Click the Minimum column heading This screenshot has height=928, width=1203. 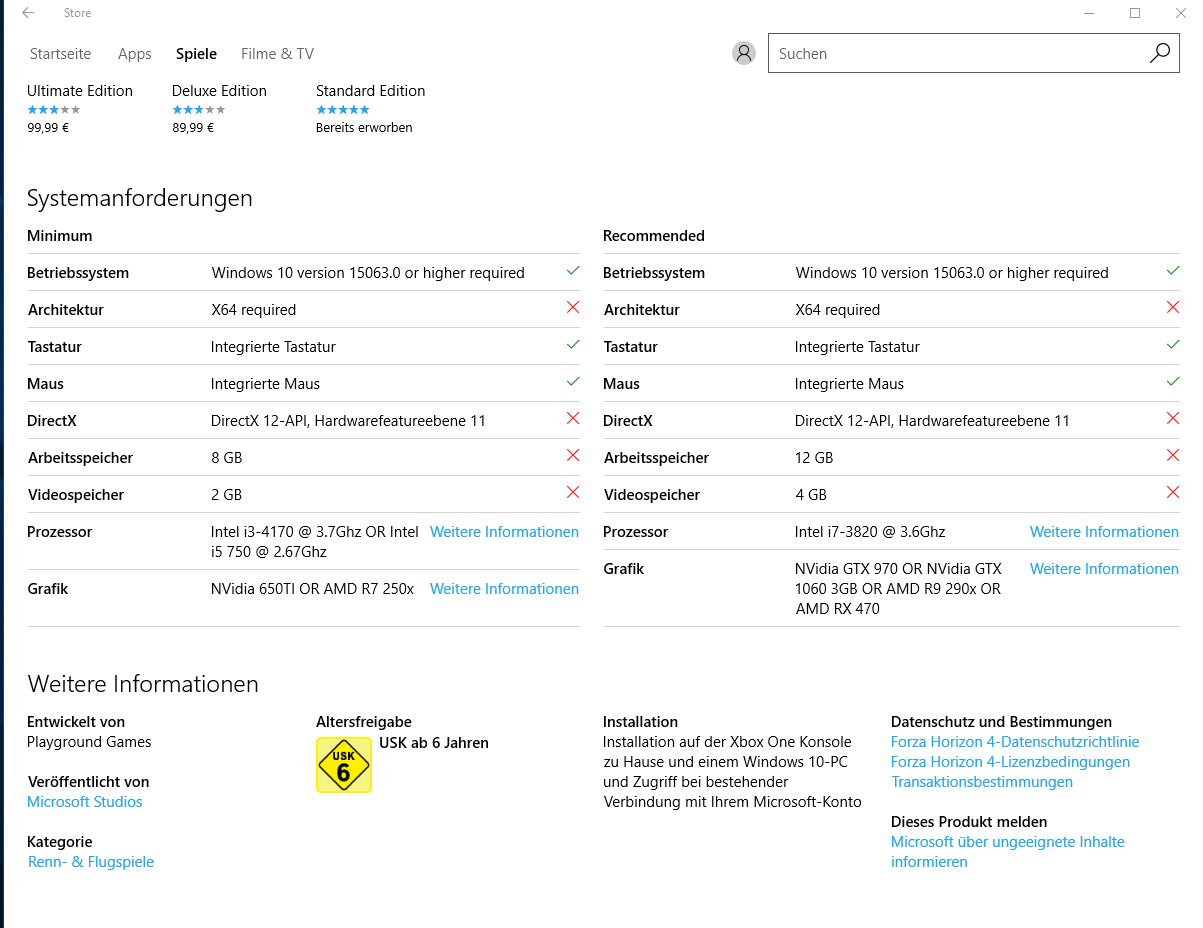click(60, 236)
